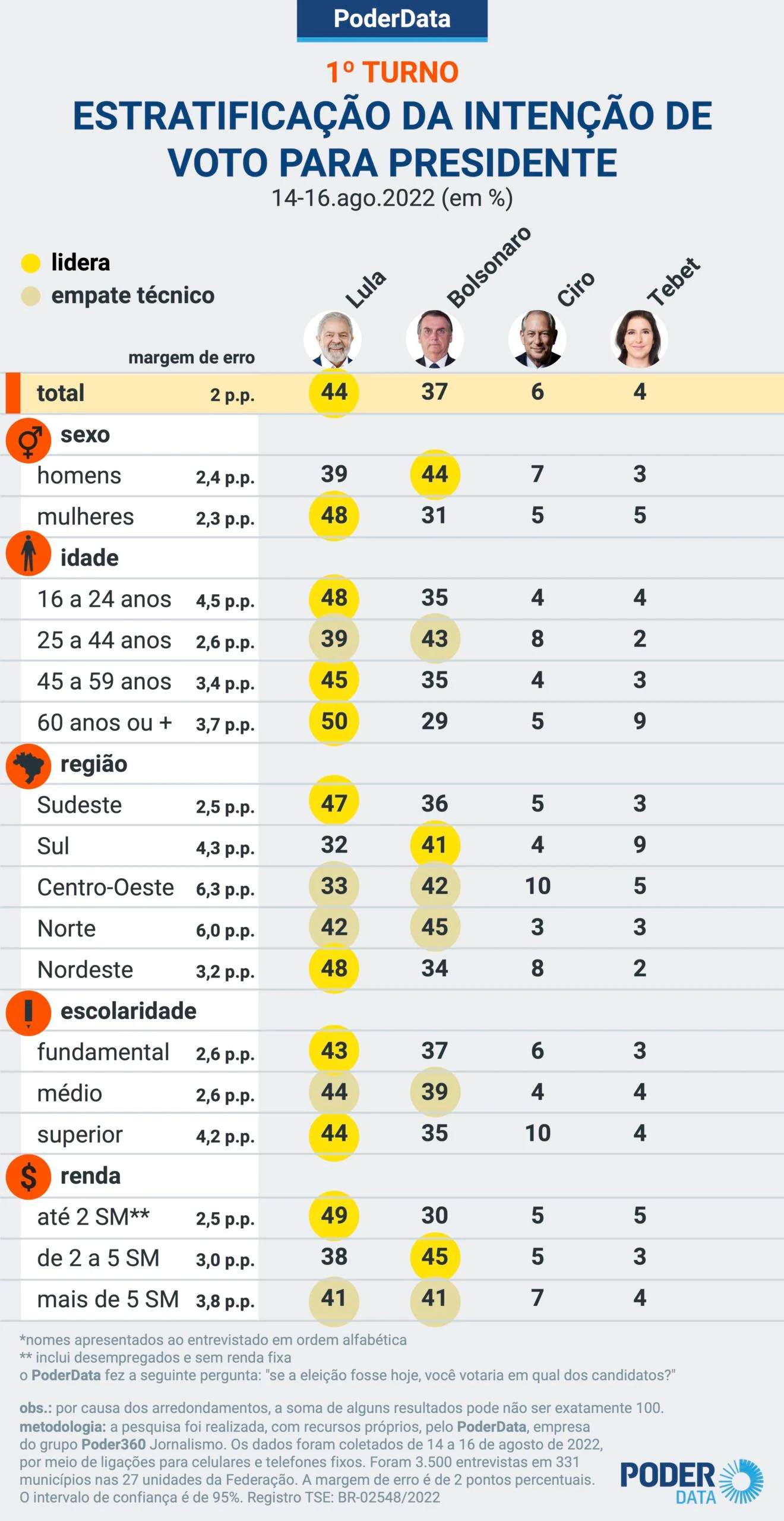Click the Brazil map icon beside região
This screenshot has width=784, height=1521.
(28, 766)
